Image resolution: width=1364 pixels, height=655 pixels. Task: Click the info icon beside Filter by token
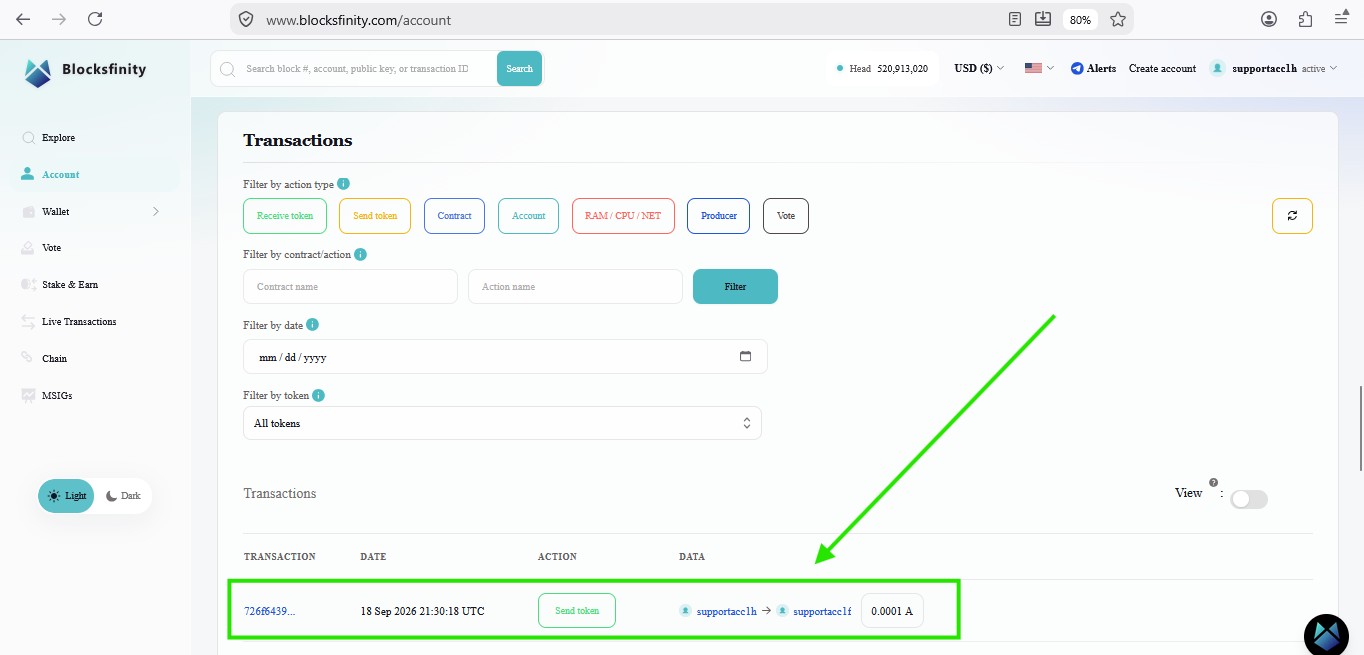pyautogui.click(x=319, y=395)
